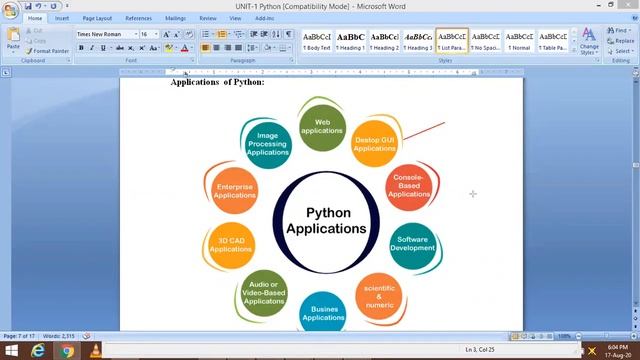This screenshot has height=360, width=640.
Task: Switch to Page Layout tab
Action: [97, 18]
